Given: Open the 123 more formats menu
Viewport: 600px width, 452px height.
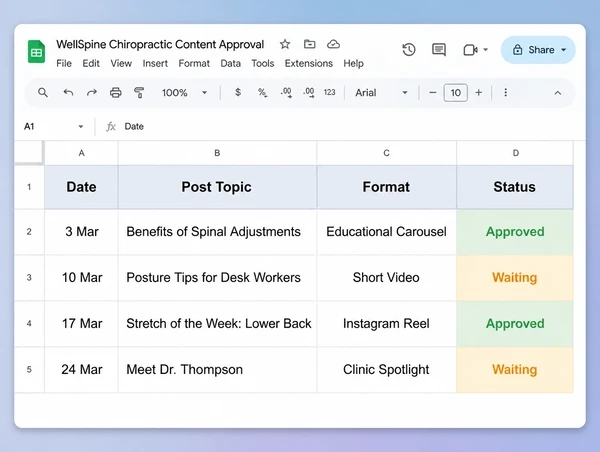Looking at the screenshot, I should [x=329, y=92].
